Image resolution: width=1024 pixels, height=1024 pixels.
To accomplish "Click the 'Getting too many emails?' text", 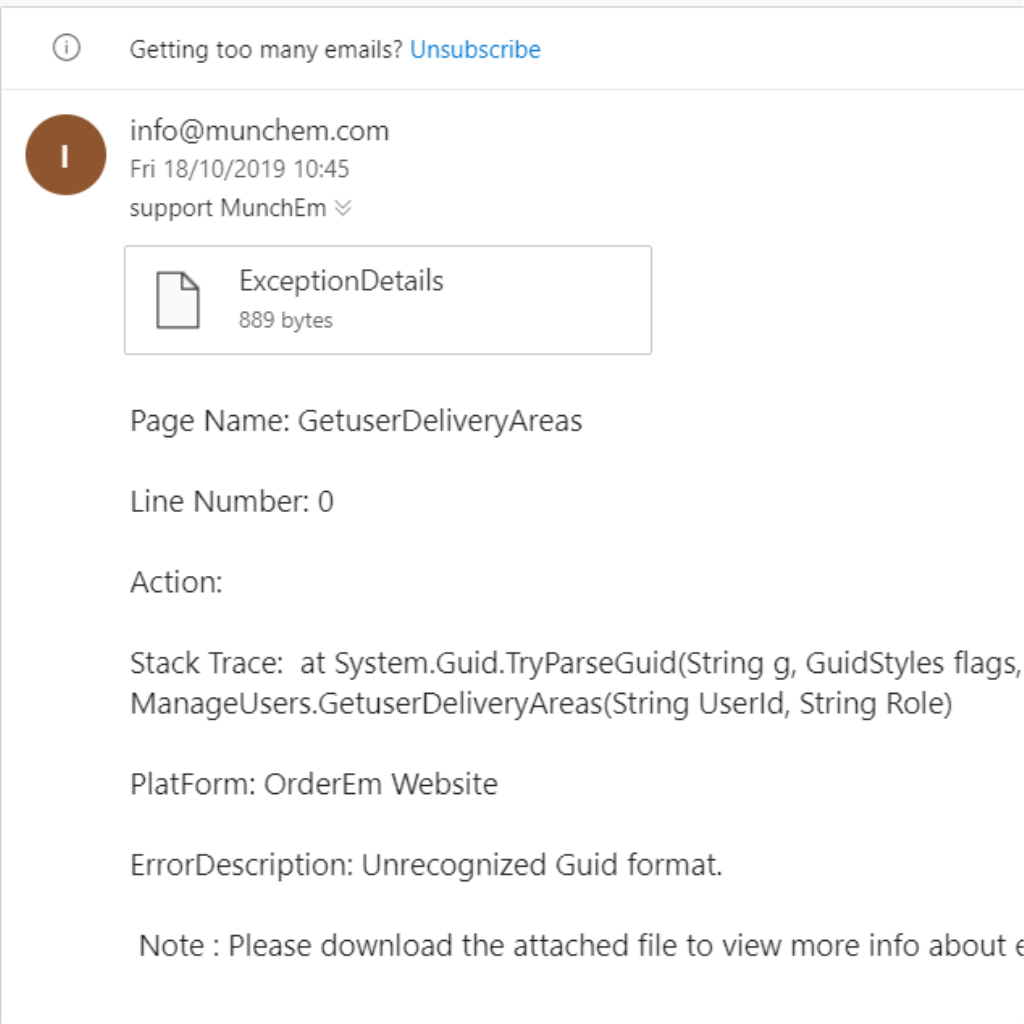I will pos(266,49).
